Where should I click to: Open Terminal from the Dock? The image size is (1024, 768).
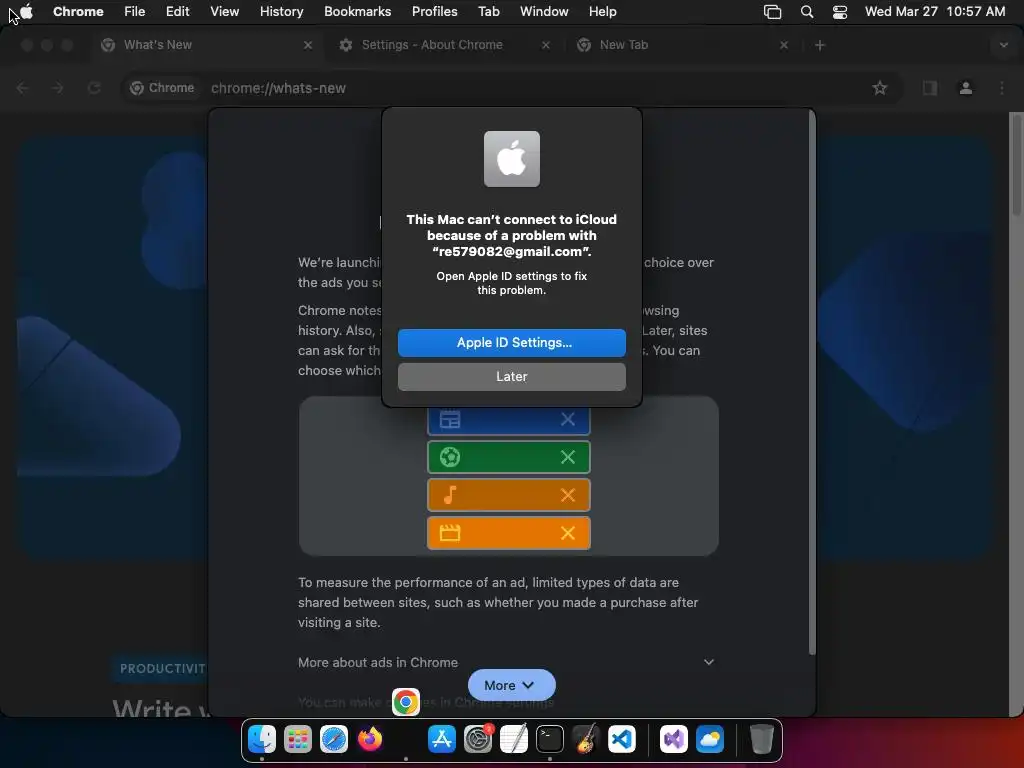(x=550, y=739)
